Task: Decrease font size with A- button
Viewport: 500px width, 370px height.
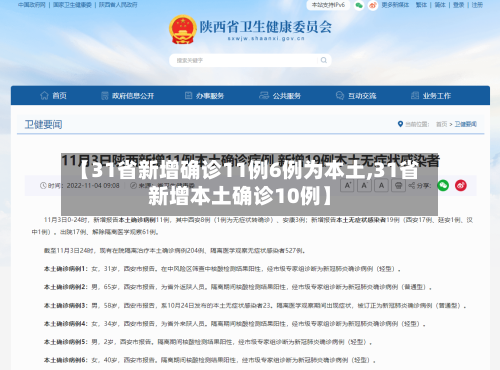Action: 364,185
